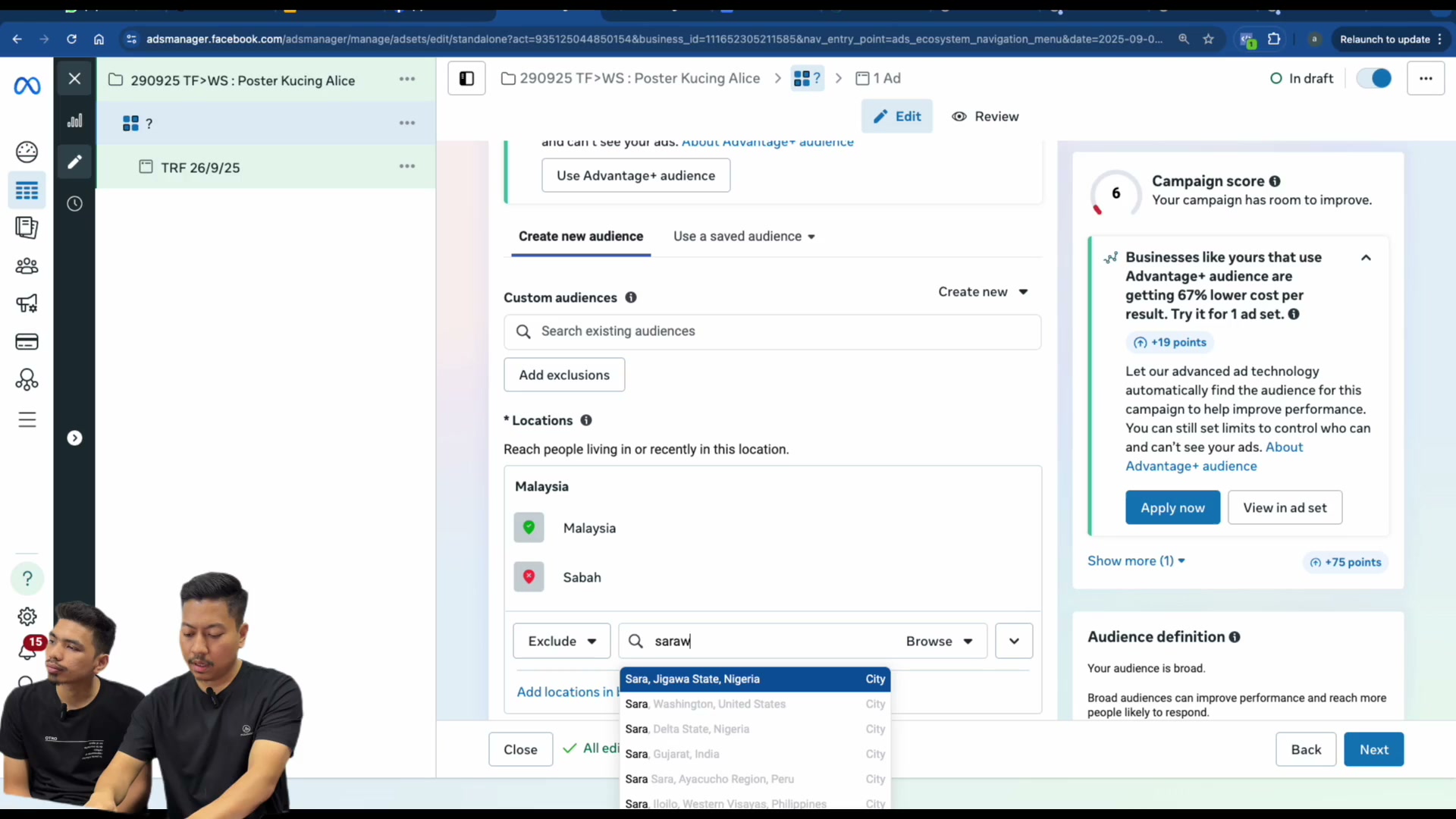The width and height of the screenshot is (1456, 819).
Task: Click the Add exclusions button
Action: click(564, 375)
